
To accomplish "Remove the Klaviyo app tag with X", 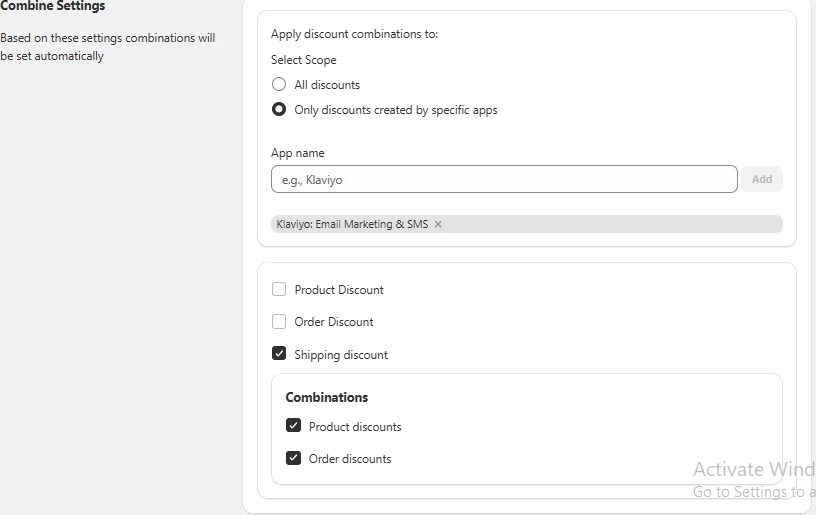I will (x=438, y=224).
